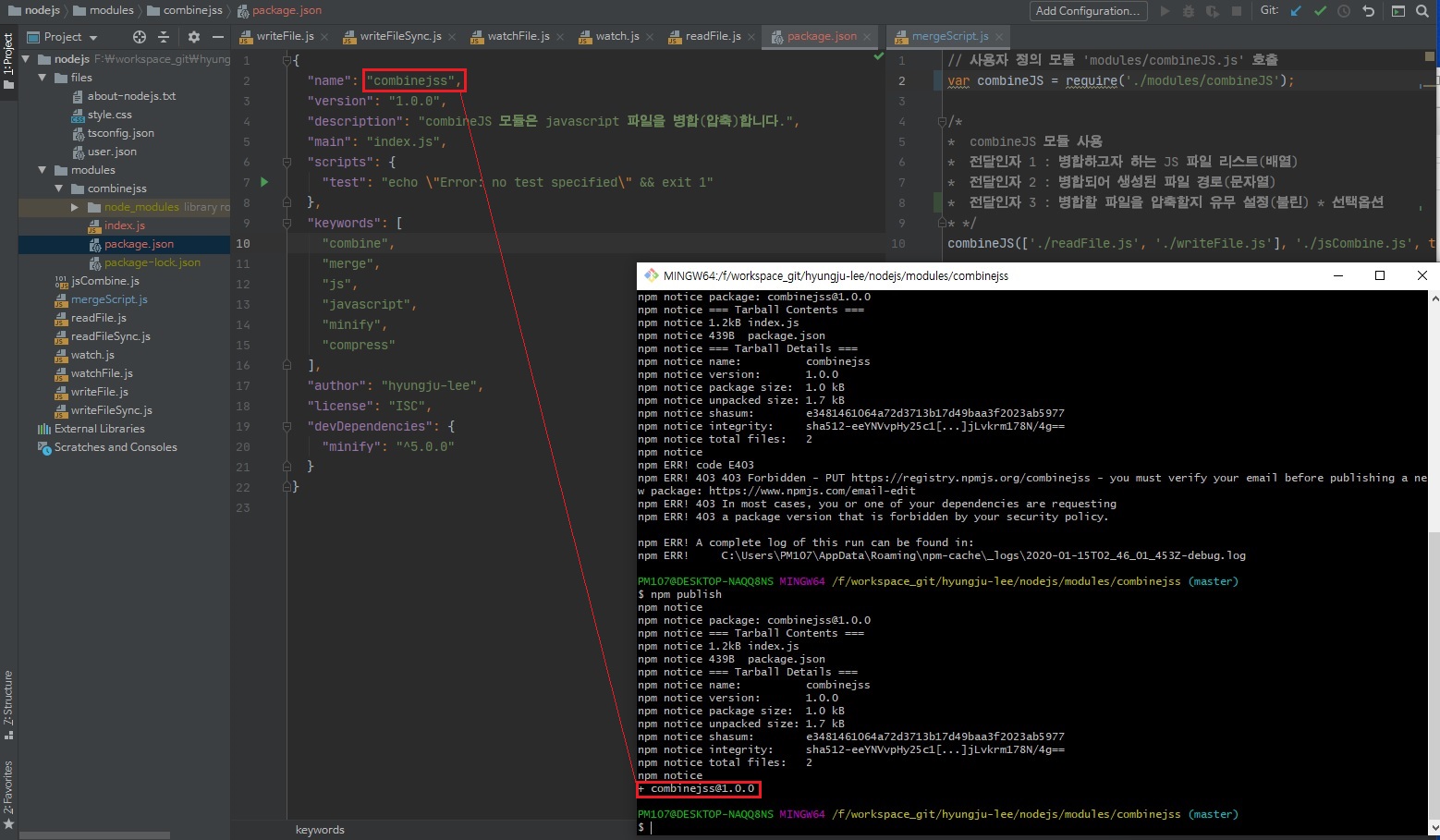This screenshot has height=840, width=1440.
Task: Collapse all with the Project panel icon
Action: click(164, 37)
